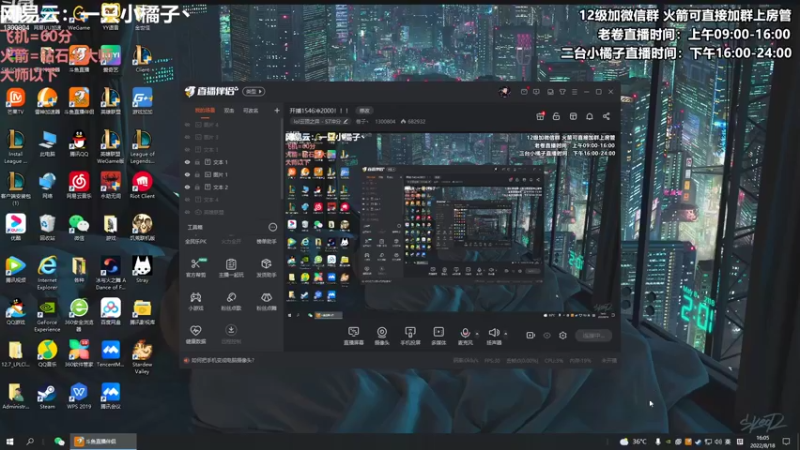Open the bell notification icon
The height and width of the screenshot is (450, 800).
click(x=589, y=116)
